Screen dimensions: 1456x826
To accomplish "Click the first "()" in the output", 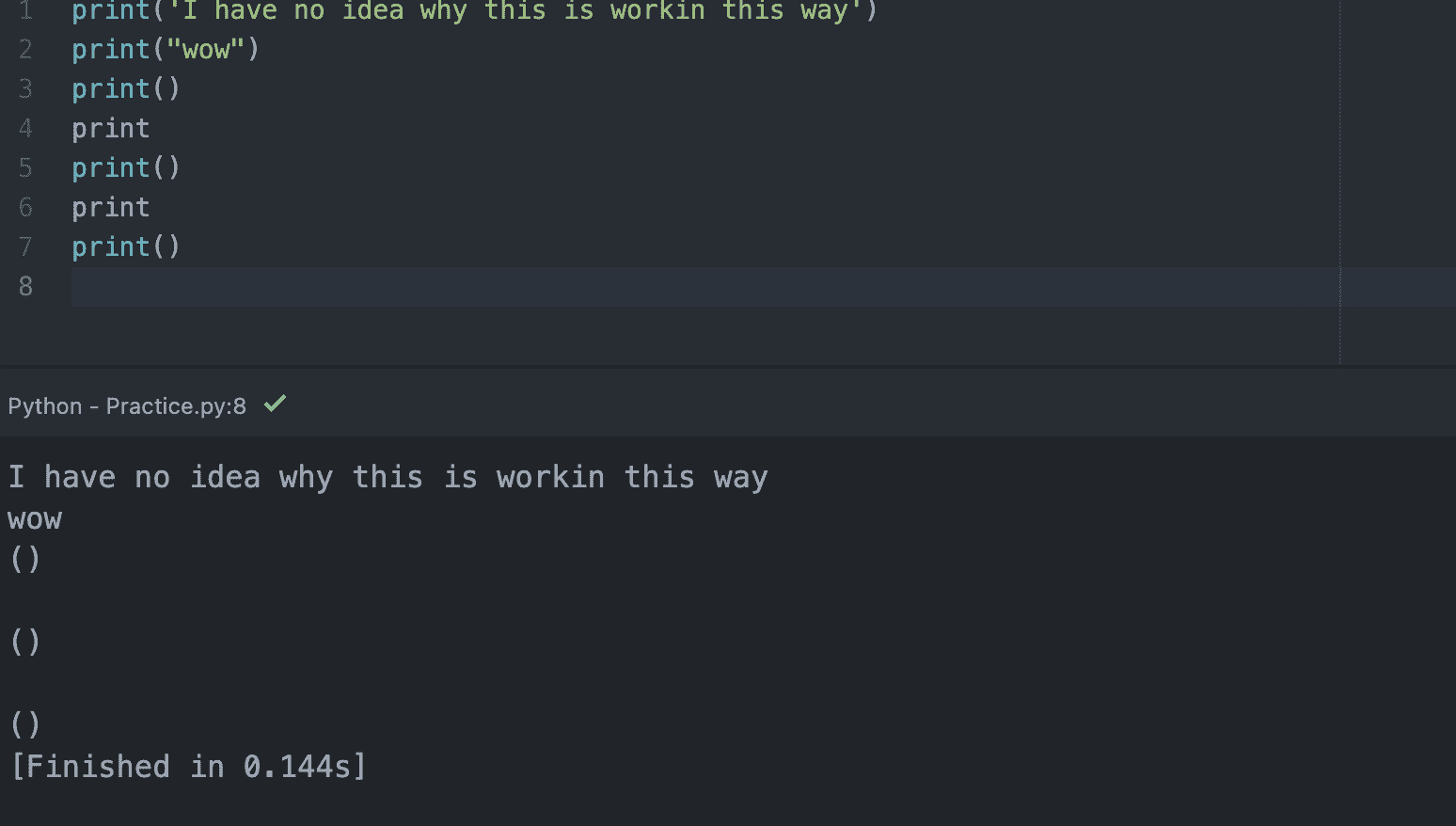I will [x=25, y=560].
